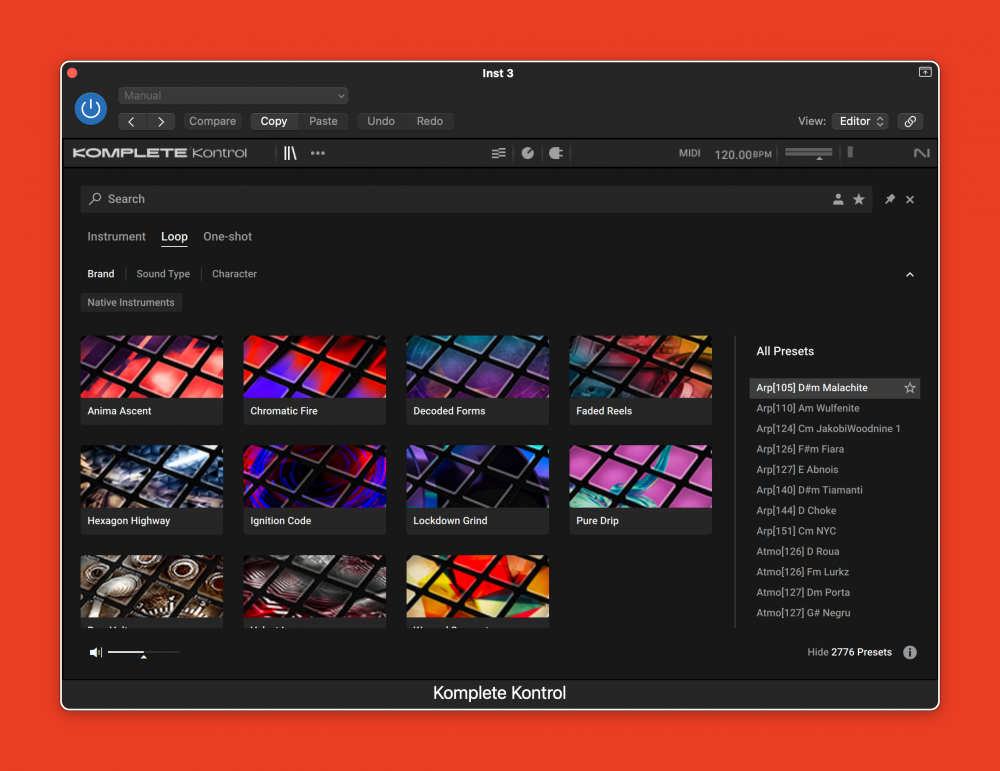Select preset Arp[105] D#m Malachite
The image size is (1000, 771).
pyautogui.click(x=834, y=388)
